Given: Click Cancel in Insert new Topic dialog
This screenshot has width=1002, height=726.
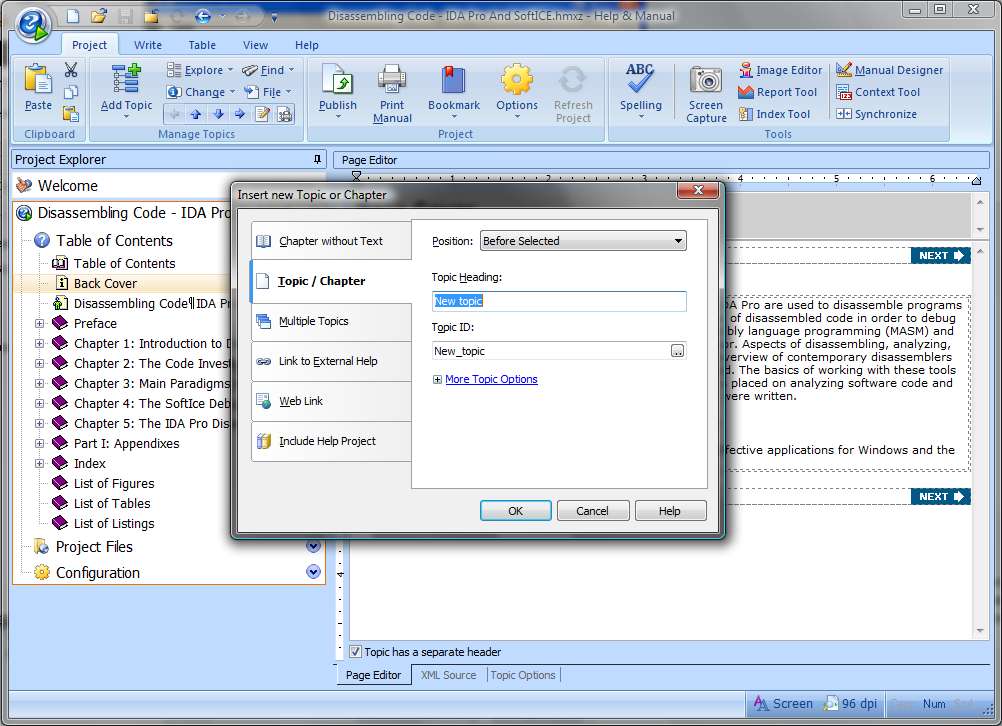Looking at the screenshot, I should pyautogui.click(x=592, y=511).
